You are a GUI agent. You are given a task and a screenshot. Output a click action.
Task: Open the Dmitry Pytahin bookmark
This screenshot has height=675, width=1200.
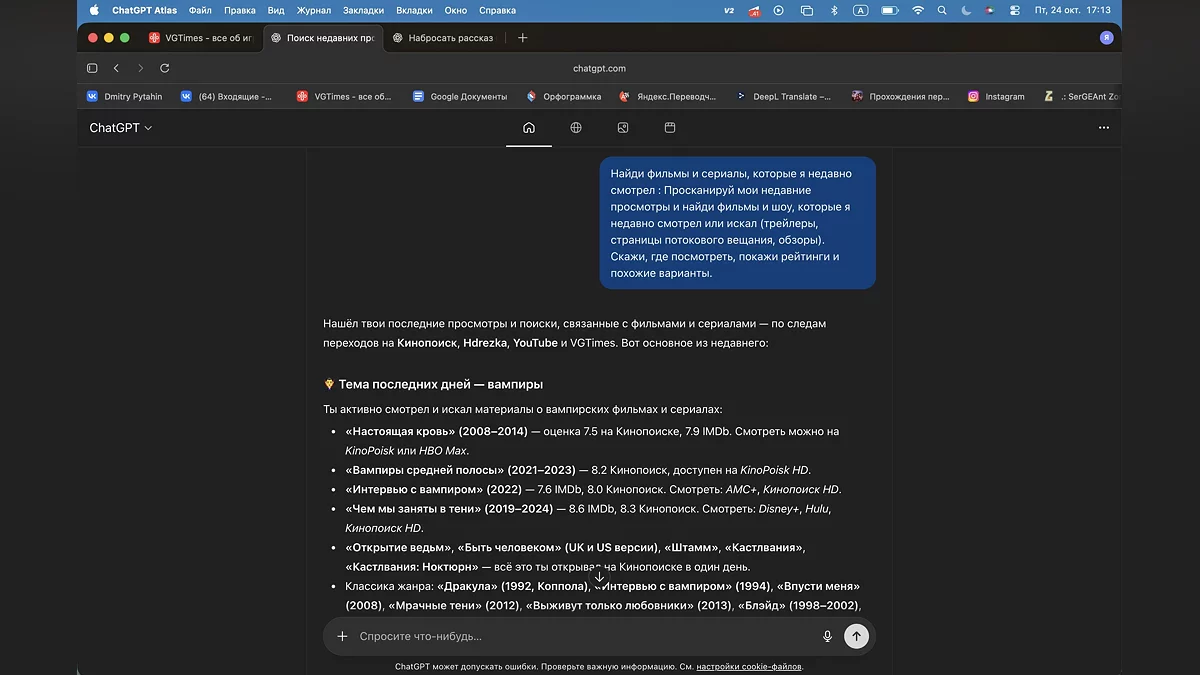point(125,97)
